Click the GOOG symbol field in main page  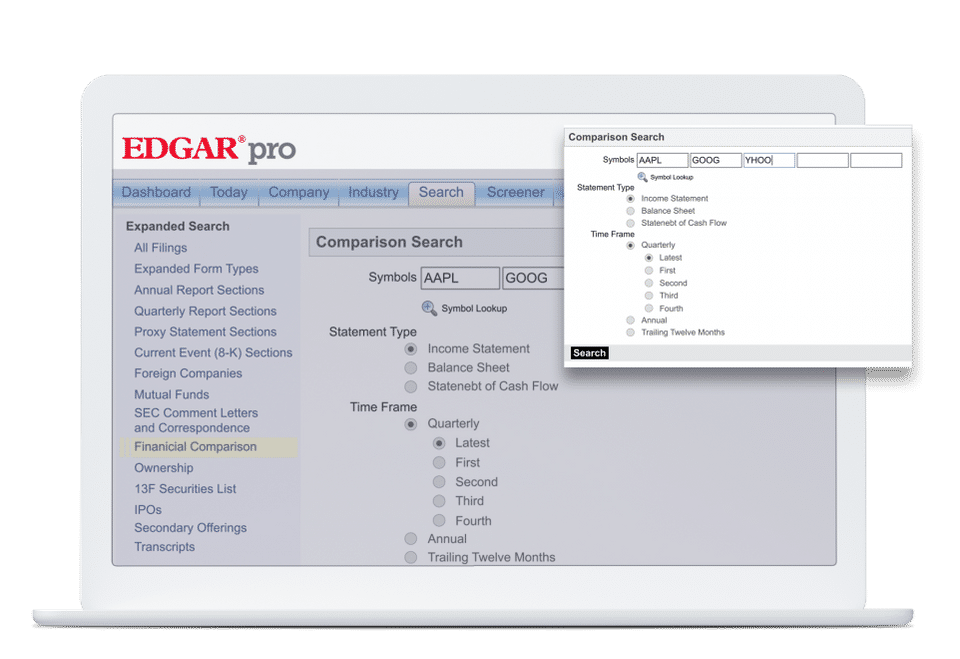click(x=533, y=278)
